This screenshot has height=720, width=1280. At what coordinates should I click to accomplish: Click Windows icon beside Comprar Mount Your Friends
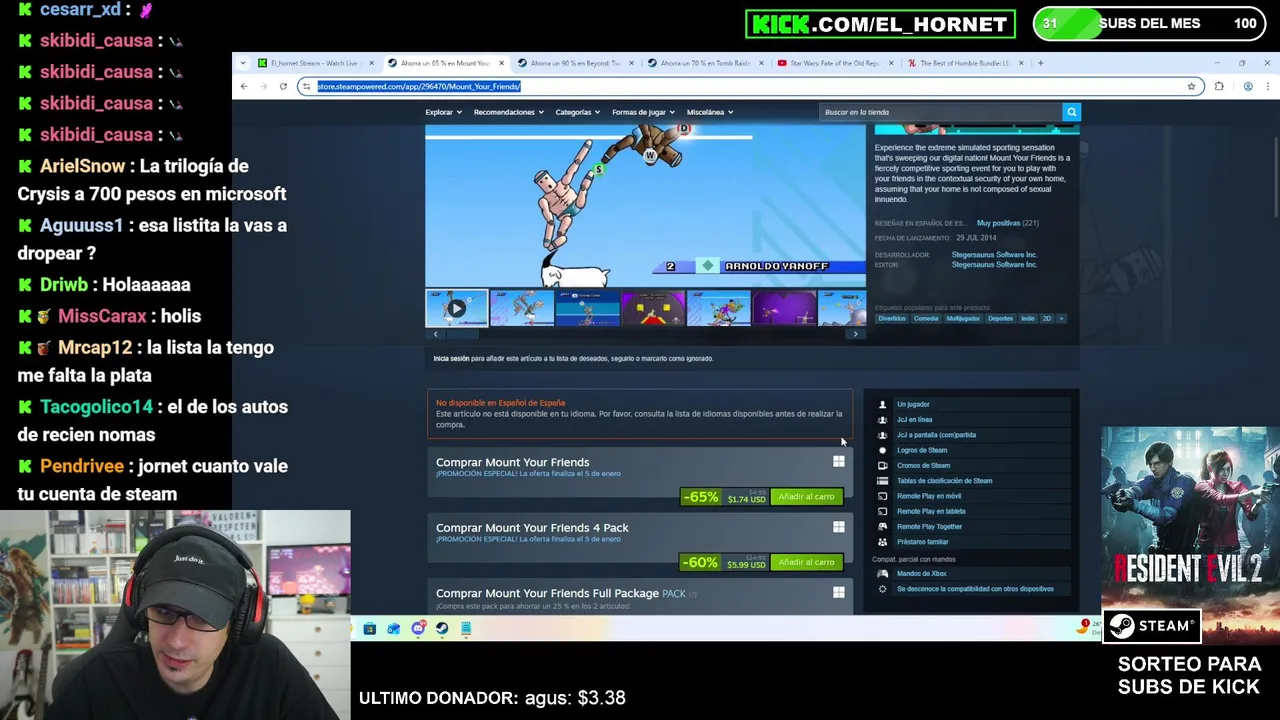click(x=839, y=462)
